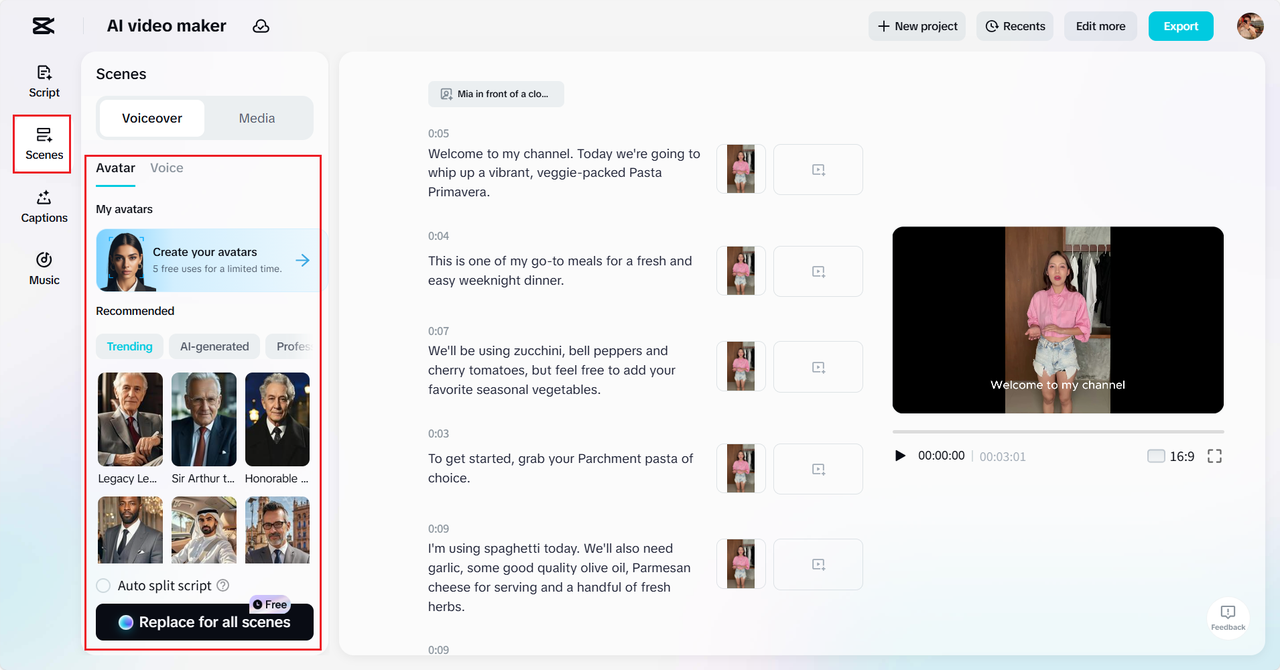Click the Replace for all scenes button
This screenshot has width=1280, height=670.
(x=204, y=621)
